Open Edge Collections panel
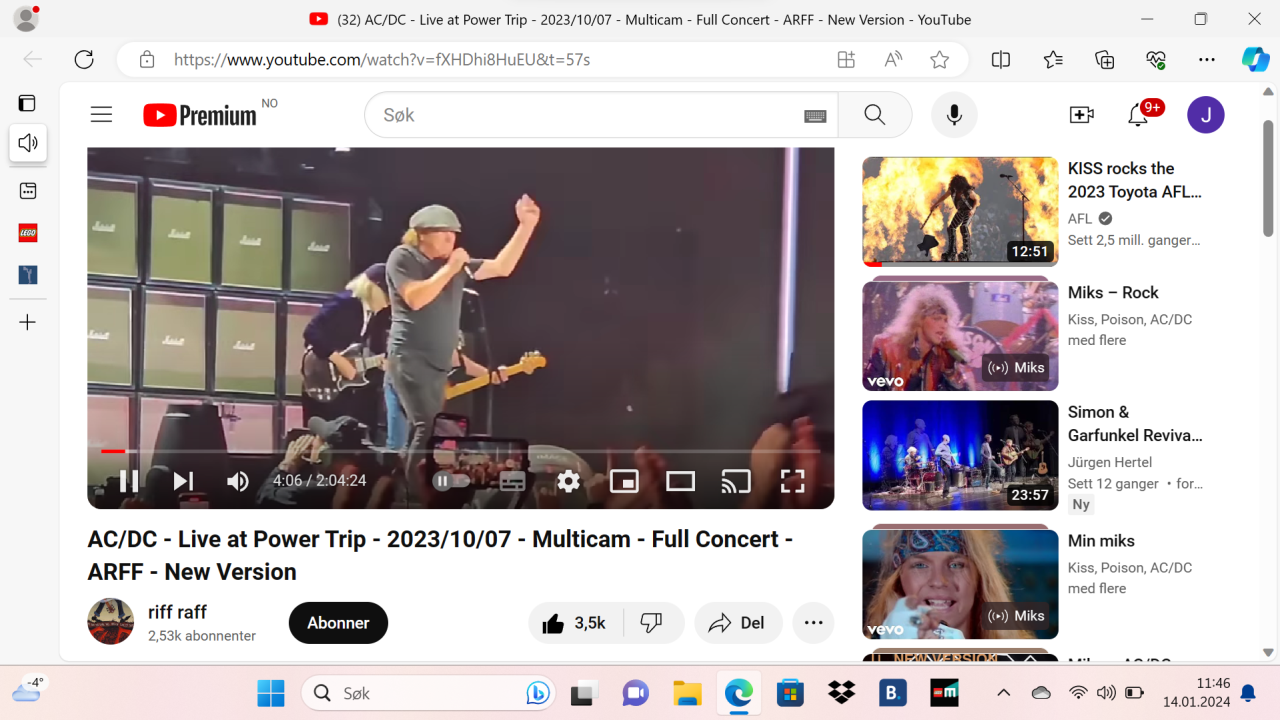The width and height of the screenshot is (1280, 720). (1105, 59)
